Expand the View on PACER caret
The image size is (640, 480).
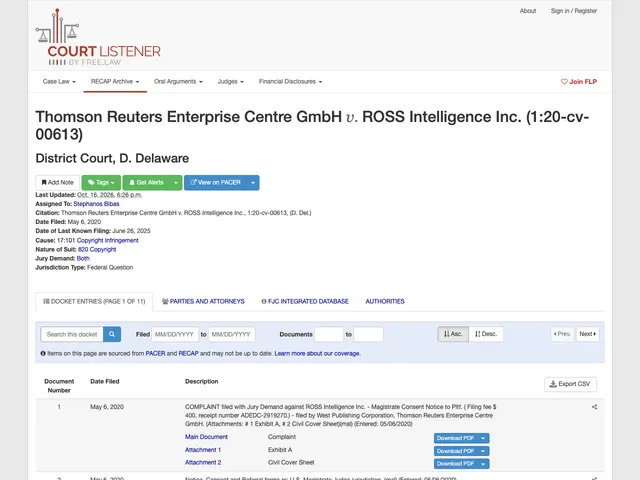pyautogui.click(x=253, y=182)
